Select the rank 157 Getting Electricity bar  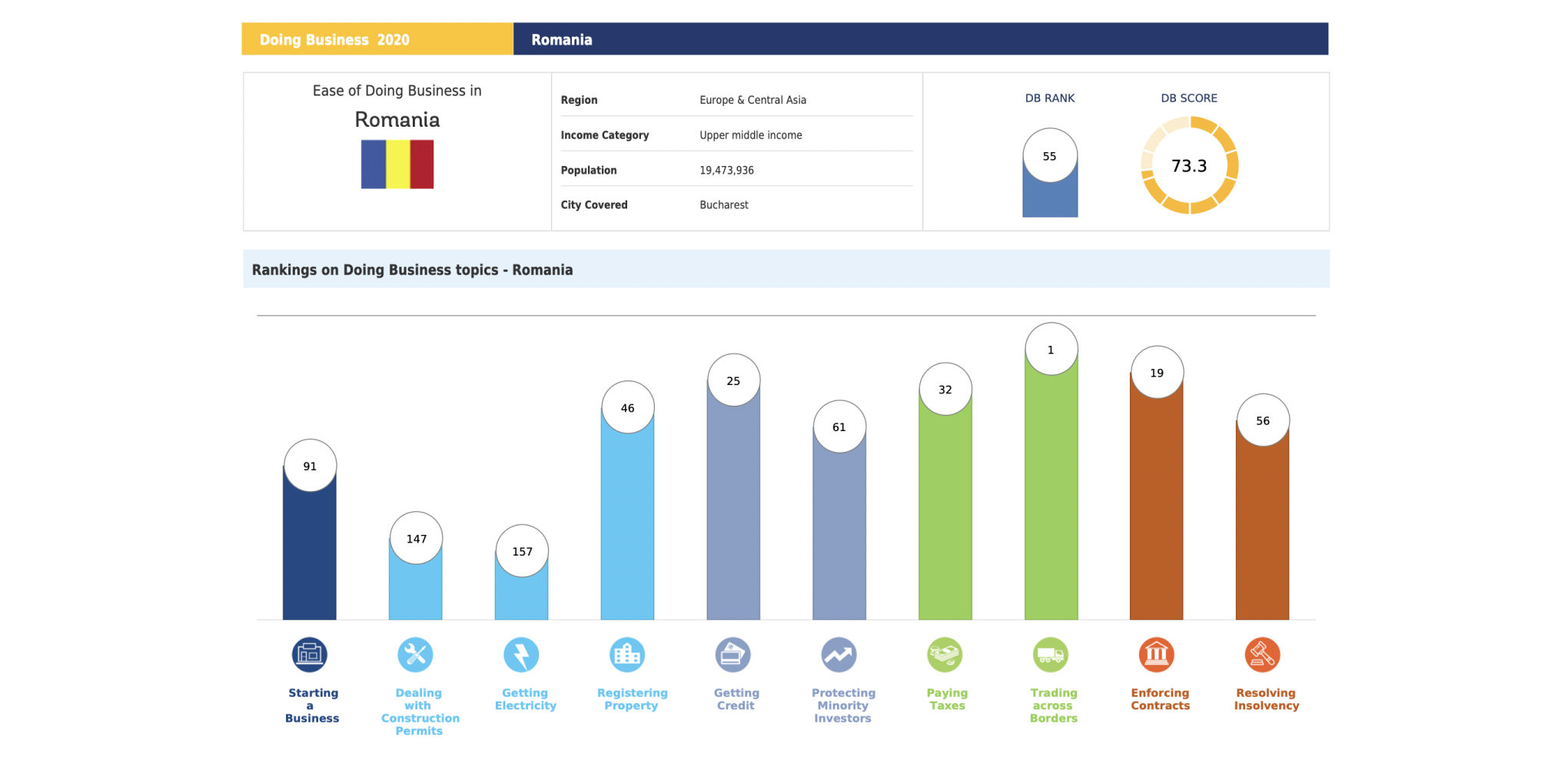521,592
